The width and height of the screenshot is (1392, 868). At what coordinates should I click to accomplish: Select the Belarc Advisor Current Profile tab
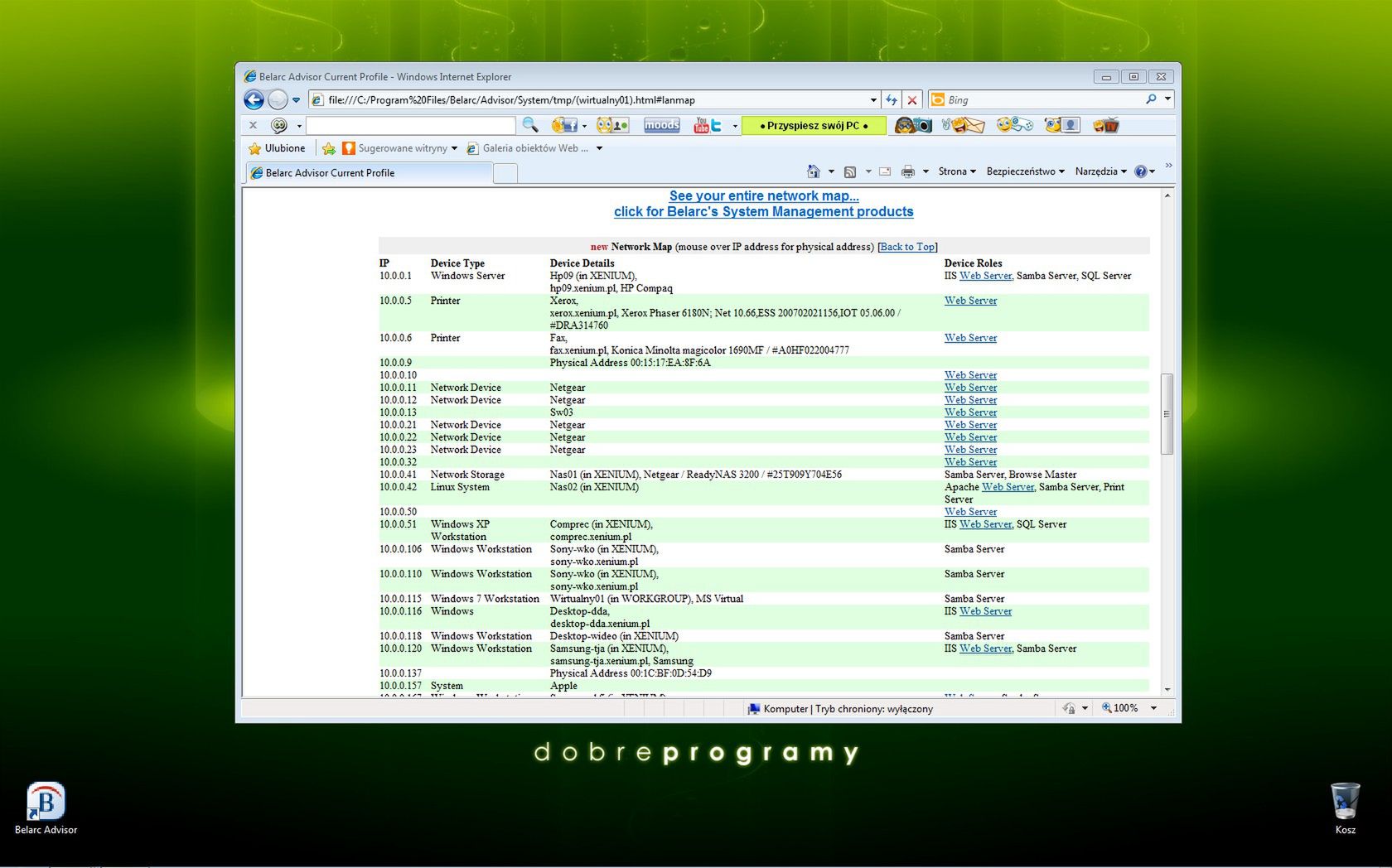369,172
